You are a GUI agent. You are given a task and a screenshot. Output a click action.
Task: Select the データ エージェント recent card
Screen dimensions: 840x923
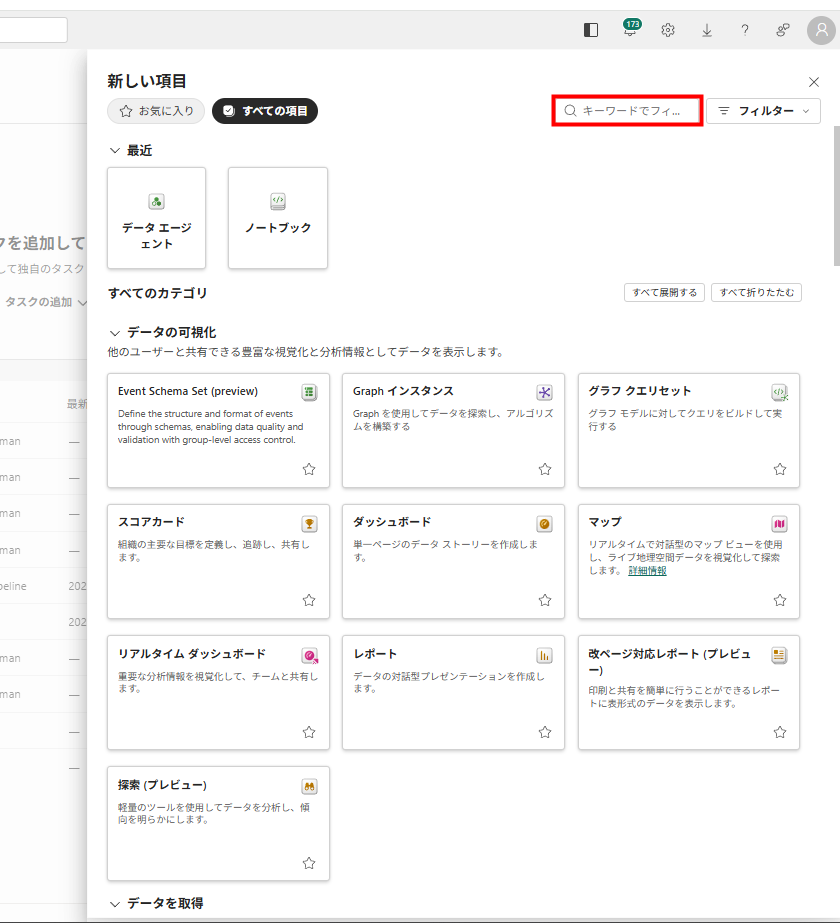[157, 218]
